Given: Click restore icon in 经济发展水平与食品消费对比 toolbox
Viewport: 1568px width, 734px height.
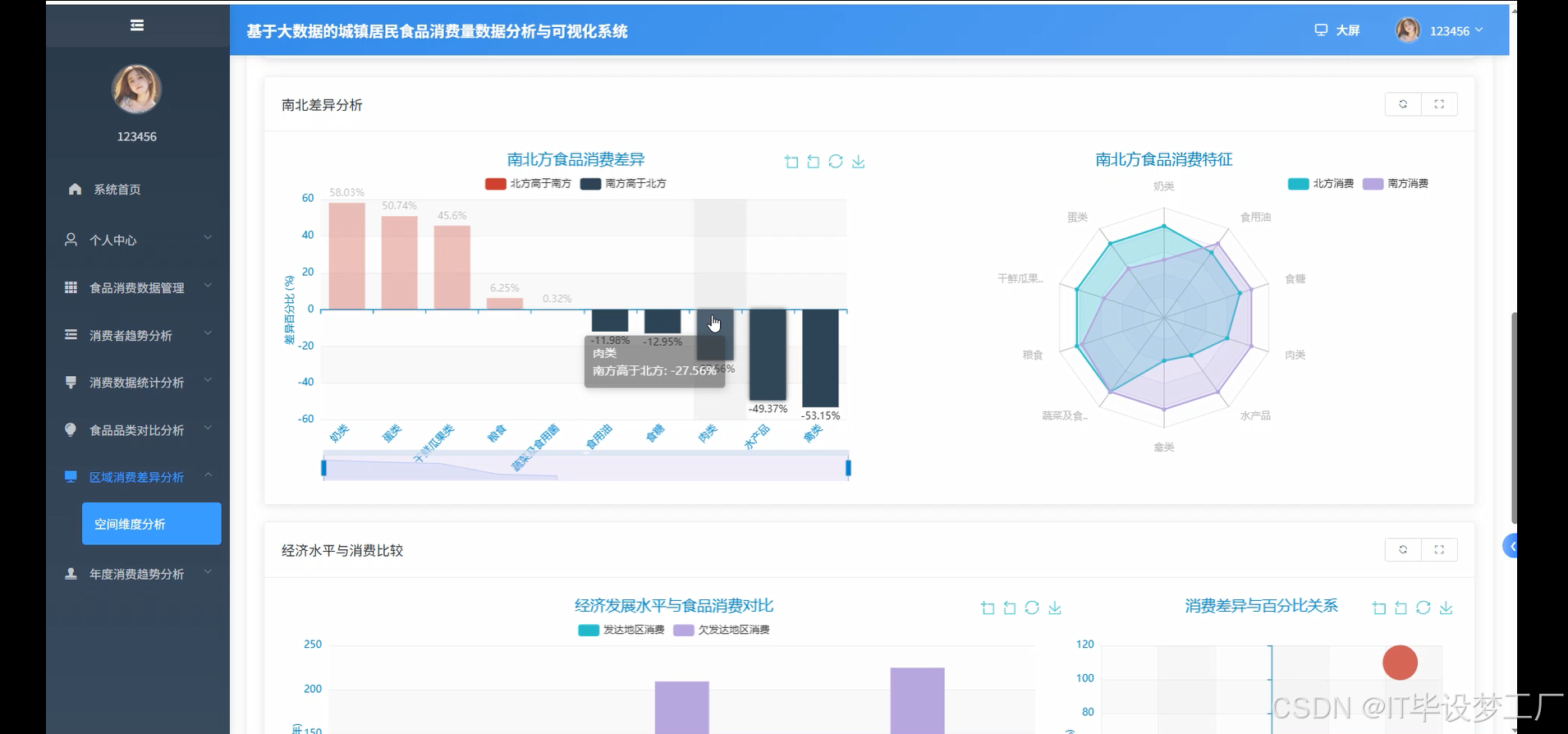Looking at the screenshot, I should tap(1032, 608).
